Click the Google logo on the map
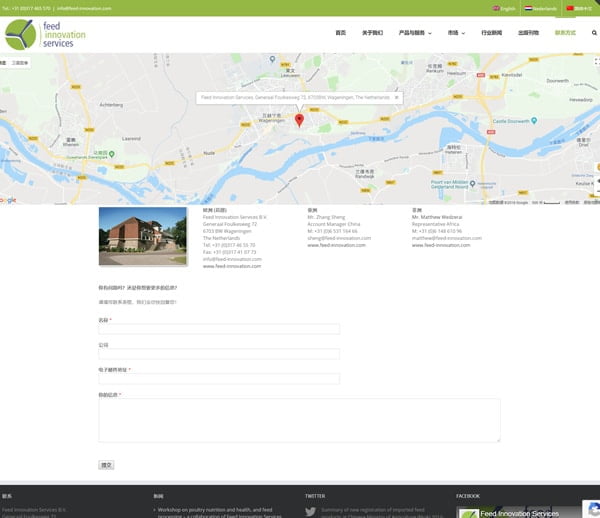Viewport: 600px width, 518px height. point(9,200)
